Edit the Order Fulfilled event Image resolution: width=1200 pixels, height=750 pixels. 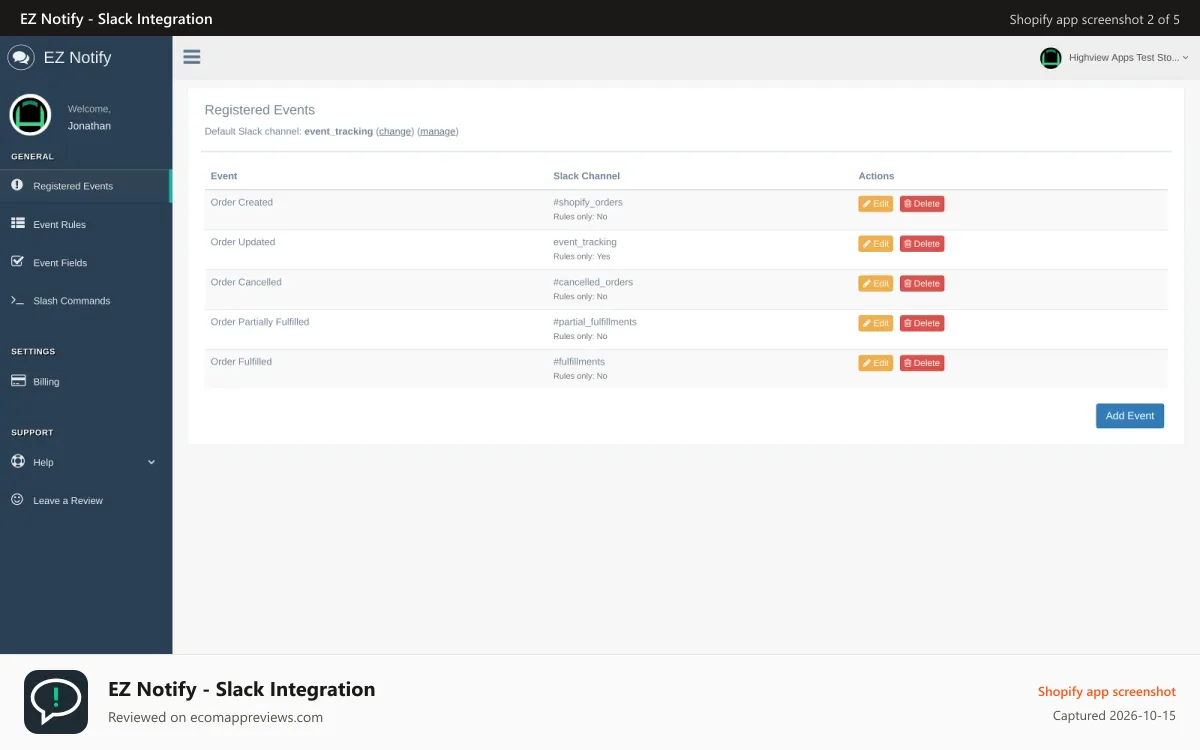click(x=876, y=363)
